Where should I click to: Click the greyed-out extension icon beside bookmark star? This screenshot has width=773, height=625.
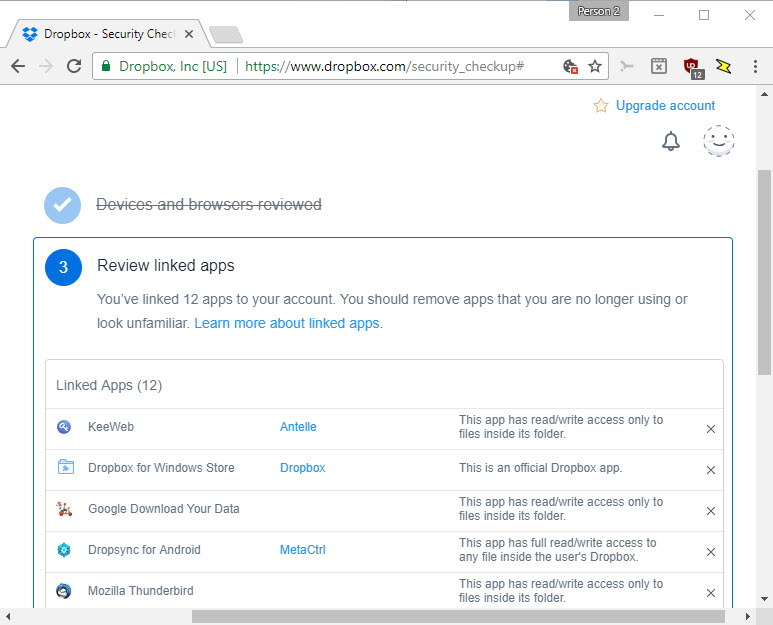point(627,66)
